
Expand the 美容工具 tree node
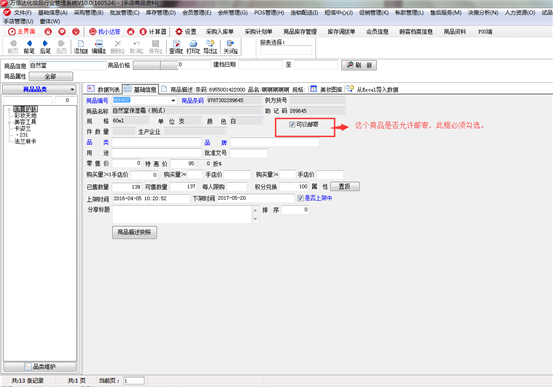point(10,122)
